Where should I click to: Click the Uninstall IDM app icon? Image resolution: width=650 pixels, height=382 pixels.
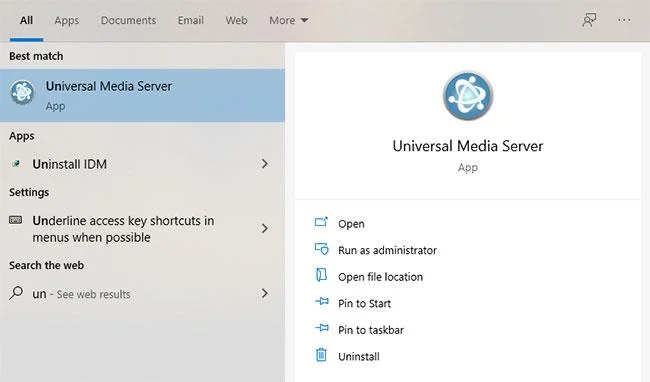tap(16, 164)
